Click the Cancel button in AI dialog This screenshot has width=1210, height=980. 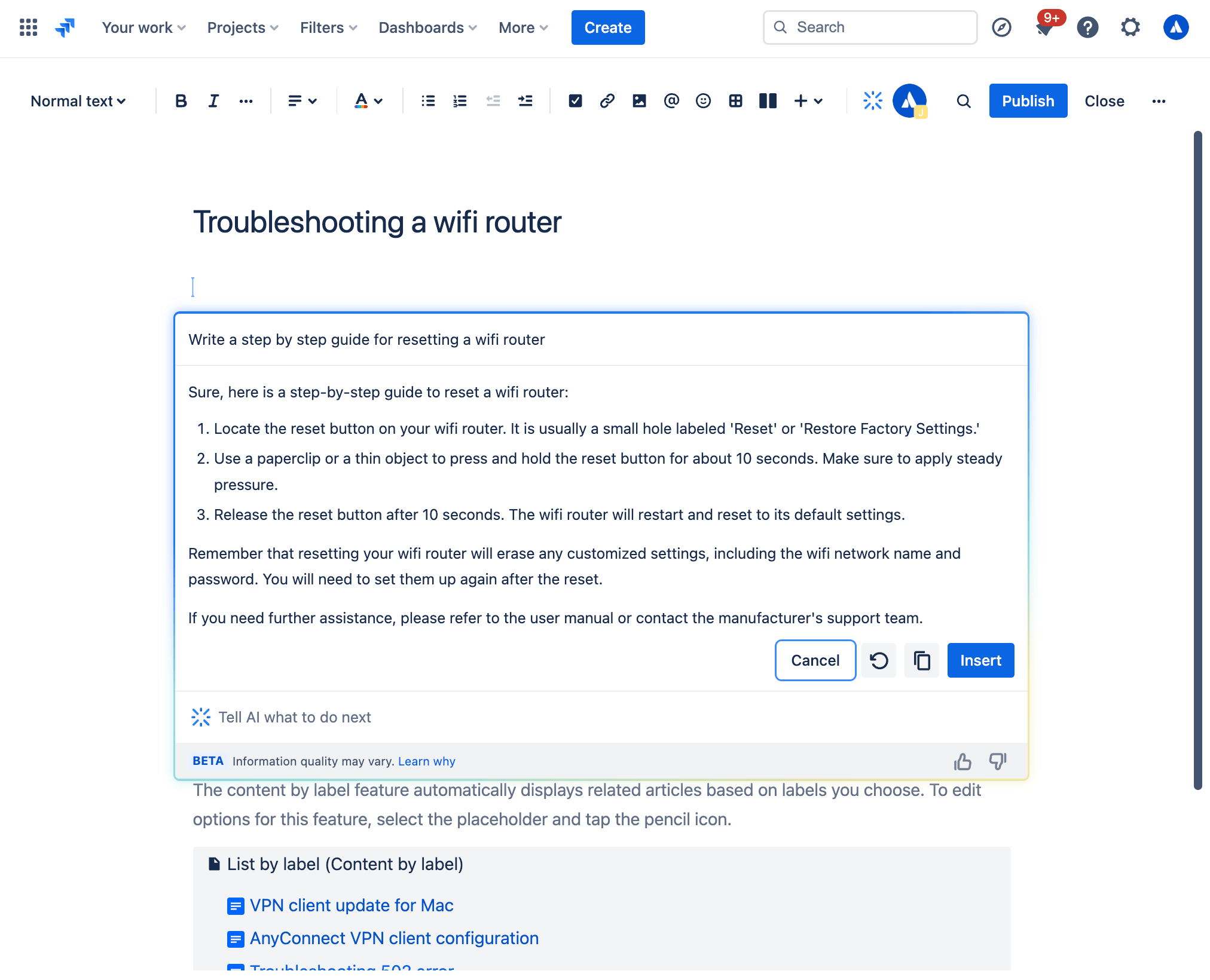pyautogui.click(x=815, y=660)
